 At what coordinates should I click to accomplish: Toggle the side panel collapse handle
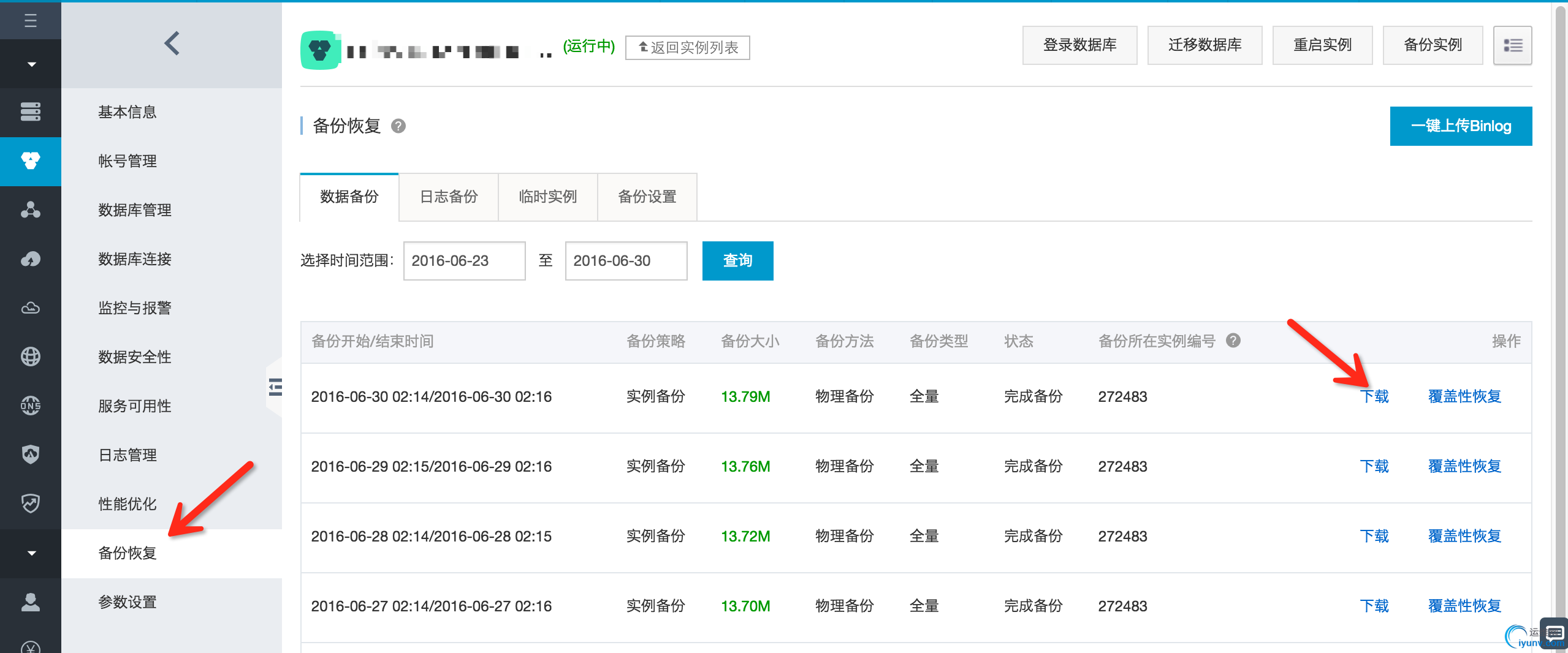275,387
